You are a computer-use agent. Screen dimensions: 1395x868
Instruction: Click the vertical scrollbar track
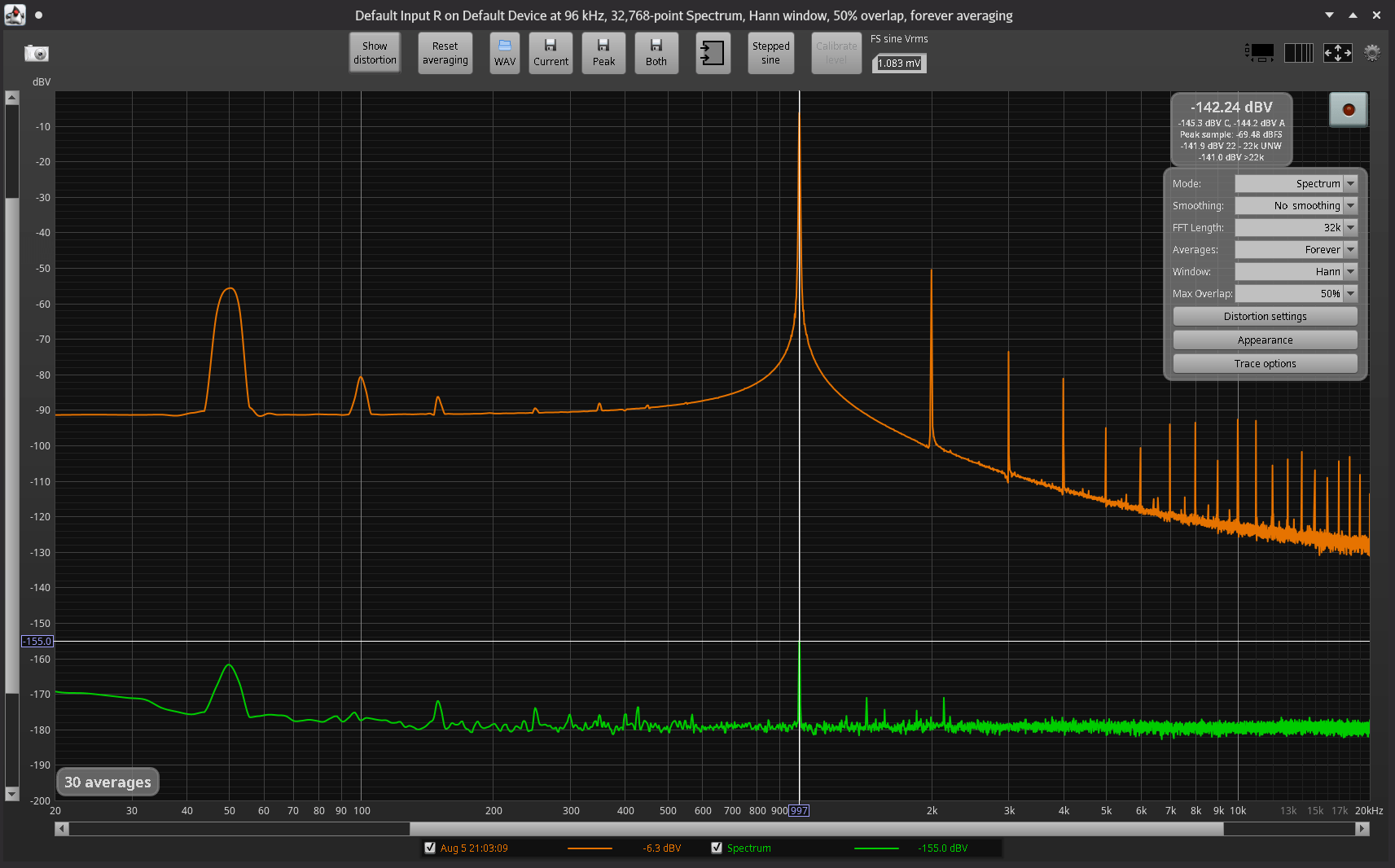pos(11,445)
